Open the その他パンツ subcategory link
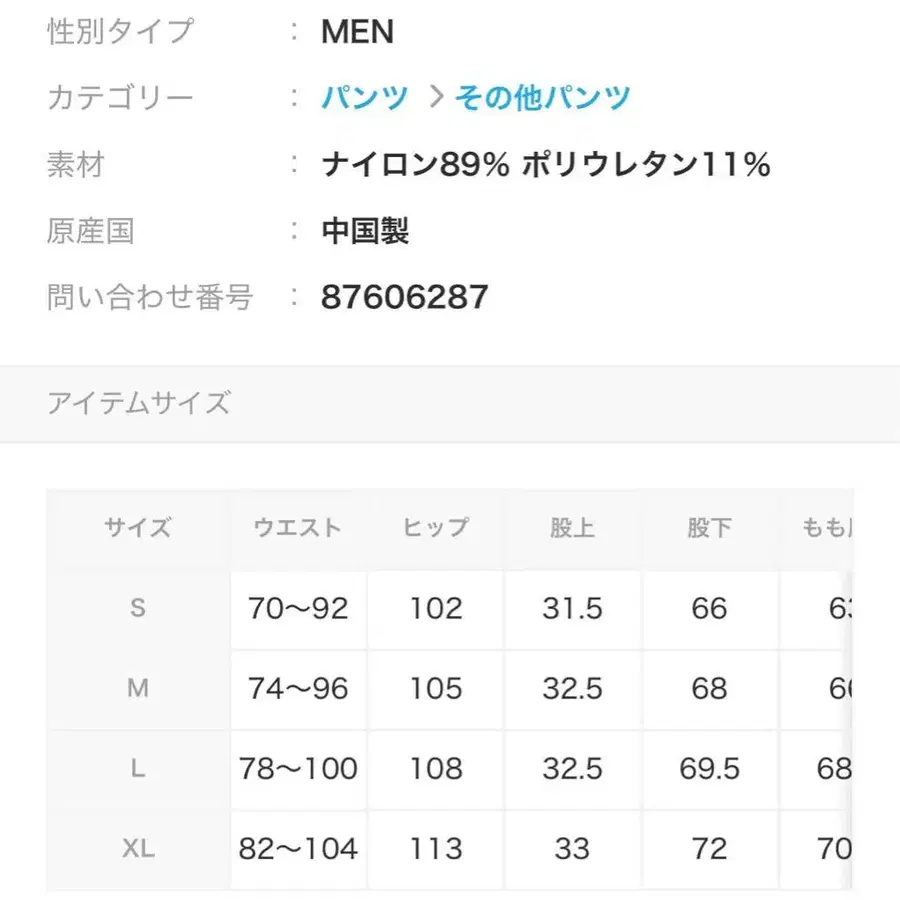This screenshot has height=900, width=900. click(x=541, y=96)
